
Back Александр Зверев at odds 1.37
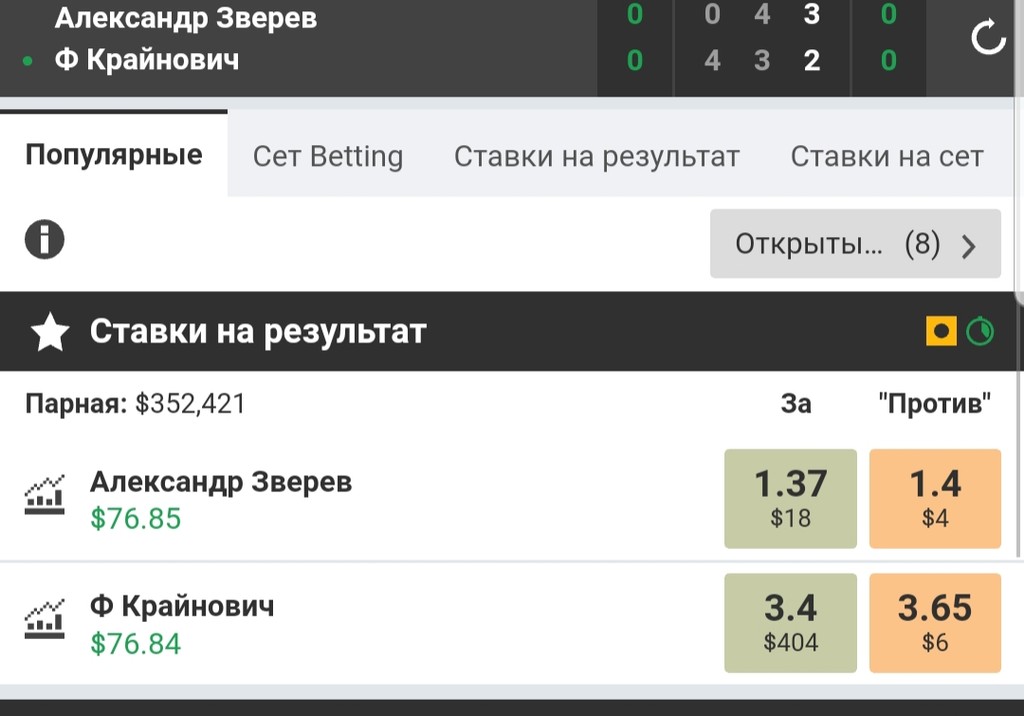pos(790,498)
